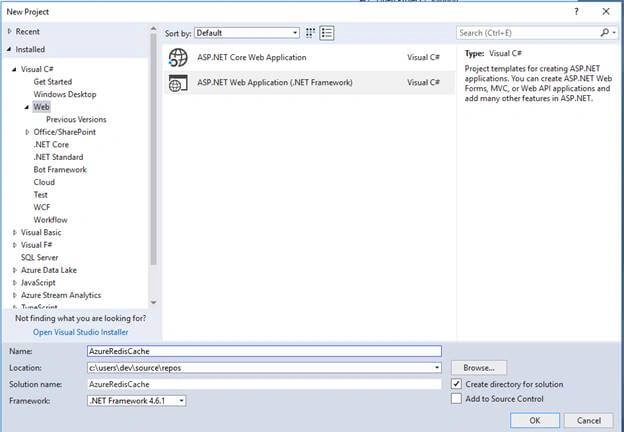Toggle Create directory for solution checkbox

[x=456, y=384]
